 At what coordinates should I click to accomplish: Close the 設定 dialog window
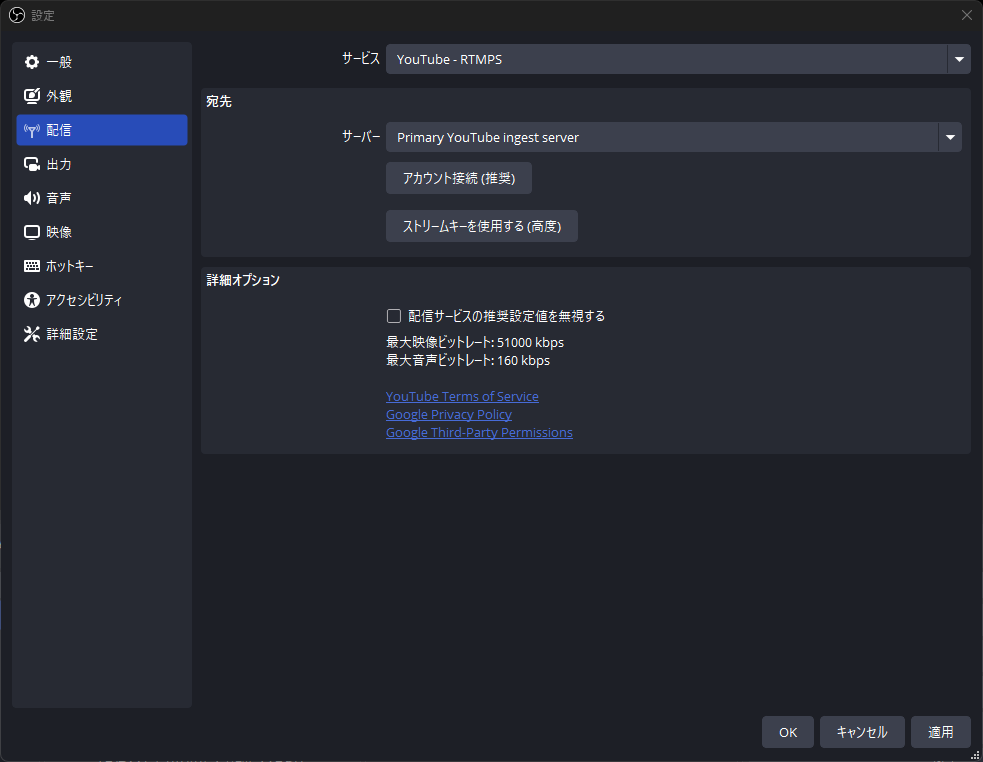point(967,15)
